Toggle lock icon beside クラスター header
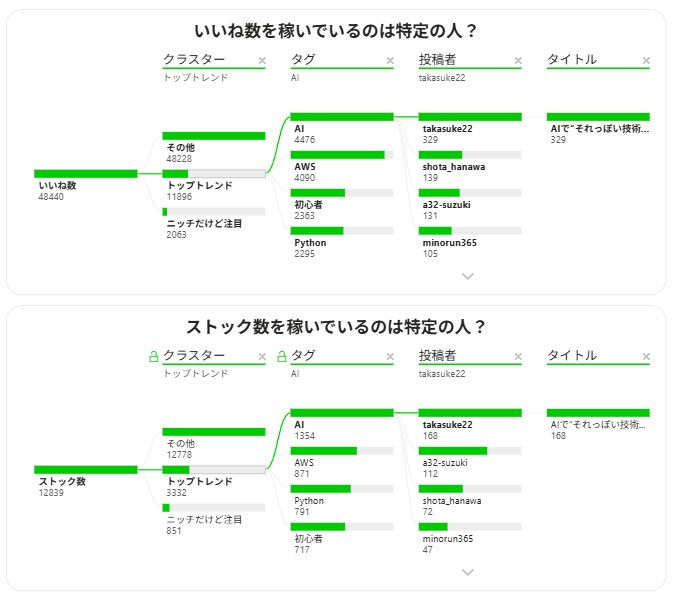 [x=153, y=356]
